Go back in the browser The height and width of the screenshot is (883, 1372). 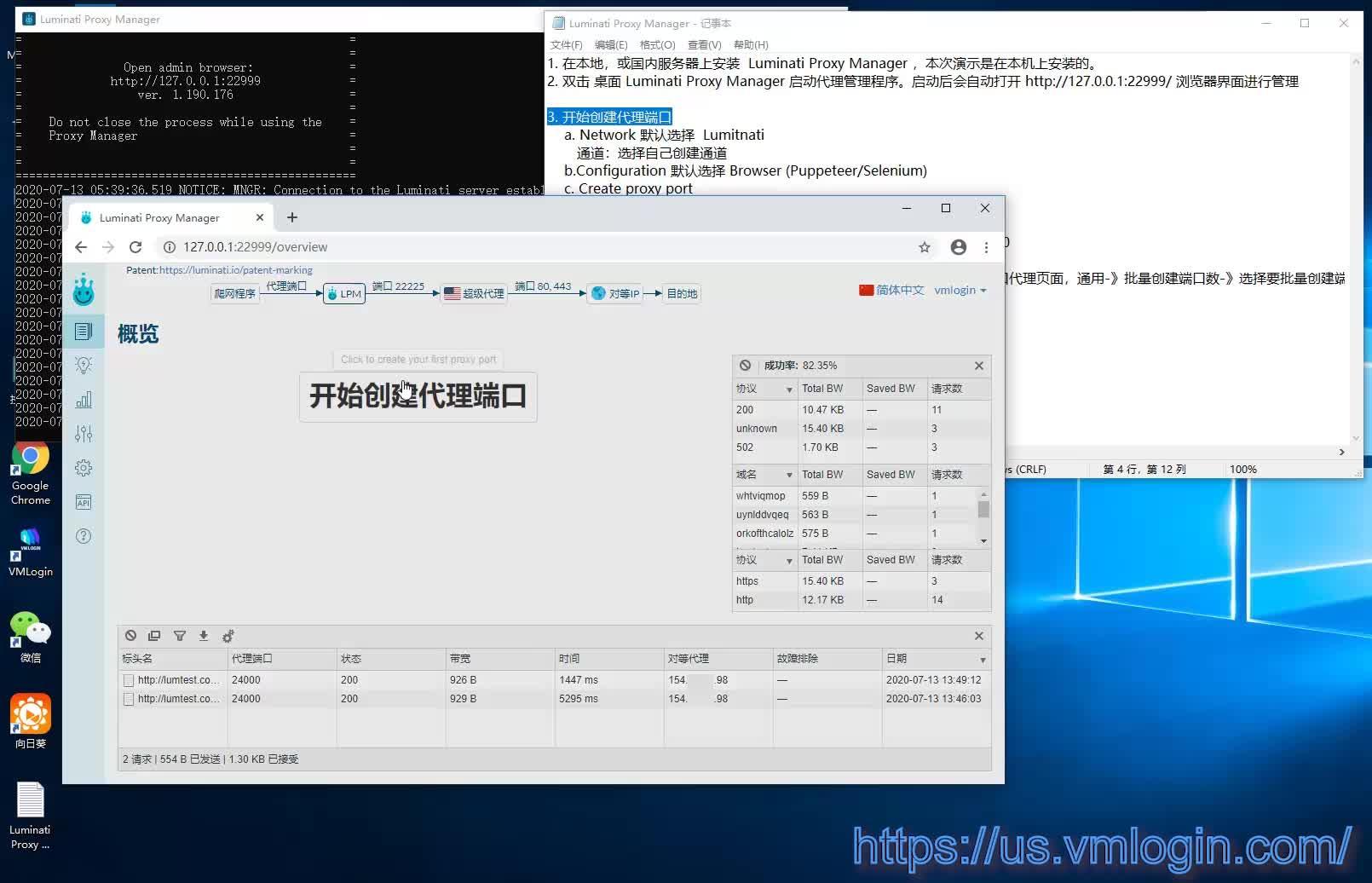coord(81,247)
